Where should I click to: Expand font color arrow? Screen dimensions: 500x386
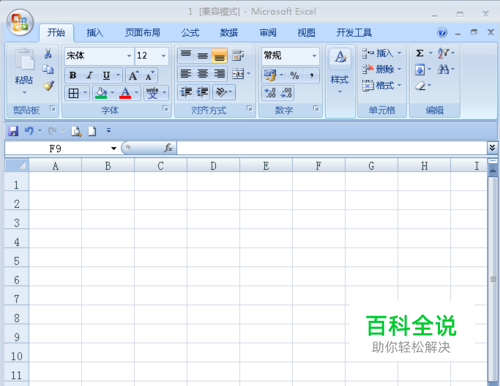(136, 93)
